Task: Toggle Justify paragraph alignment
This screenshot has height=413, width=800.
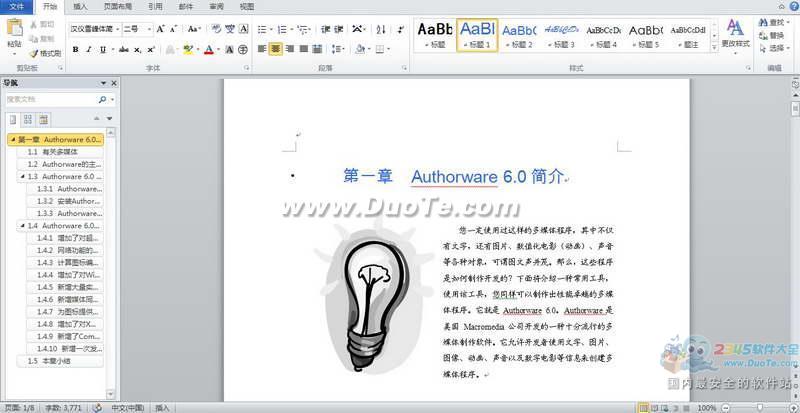Action: pyautogui.click(x=304, y=49)
